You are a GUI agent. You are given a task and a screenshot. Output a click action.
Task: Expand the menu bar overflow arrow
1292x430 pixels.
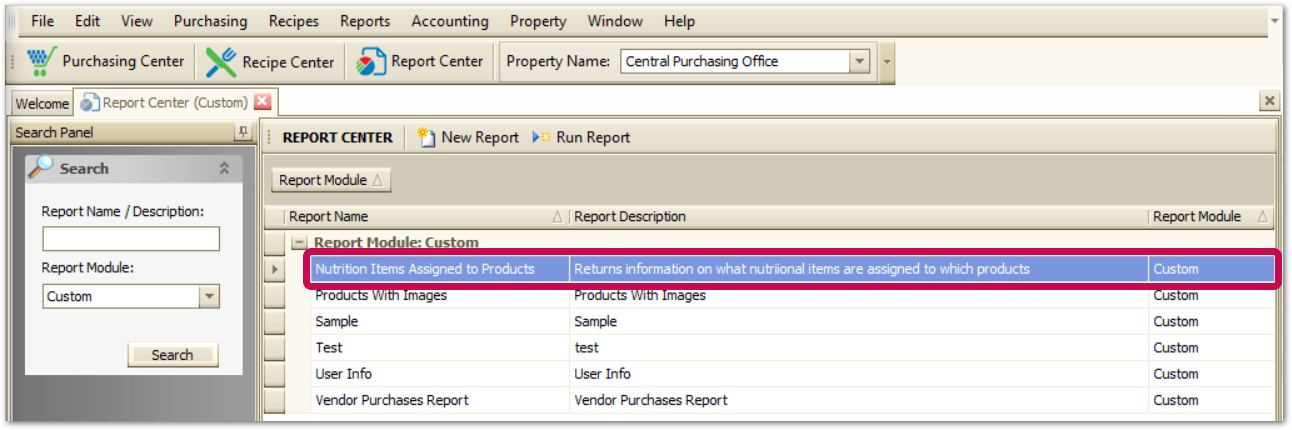pyautogui.click(x=1274, y=20)
